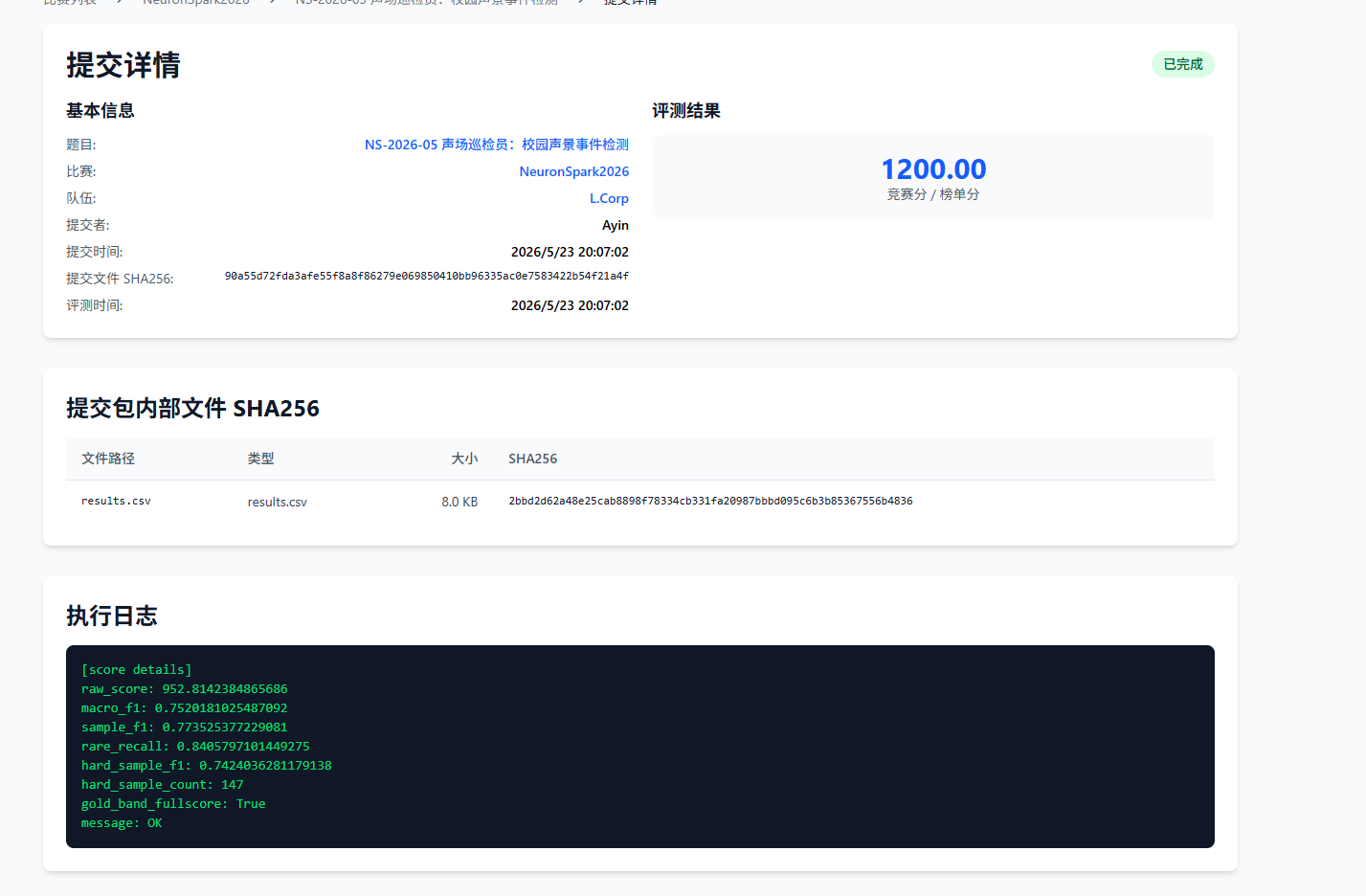
Task: Click the 竞赛分 / 榜单分 label
Action: (933, 194)
